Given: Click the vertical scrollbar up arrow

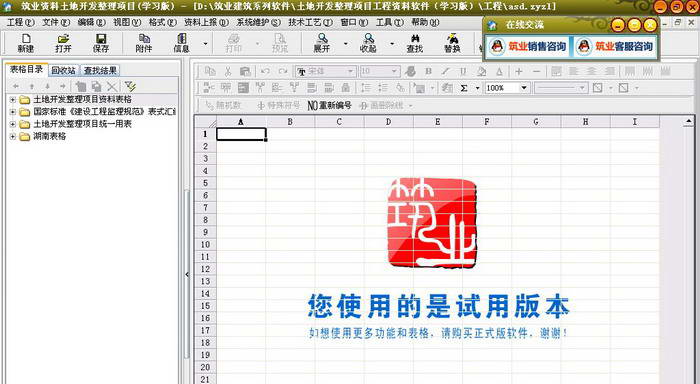Looking at the screenshot, I should click(x=688, y=121).
